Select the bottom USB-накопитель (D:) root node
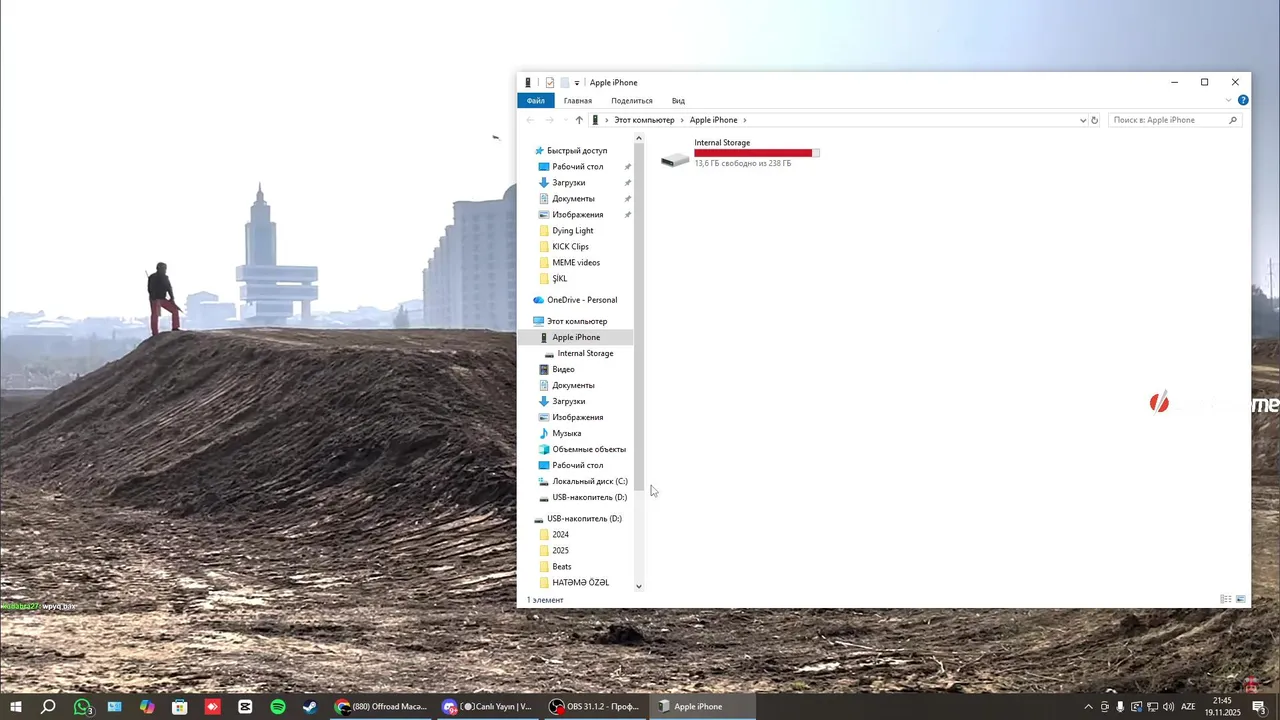Viewport: 1280px width, 720px height. point(584,519)
